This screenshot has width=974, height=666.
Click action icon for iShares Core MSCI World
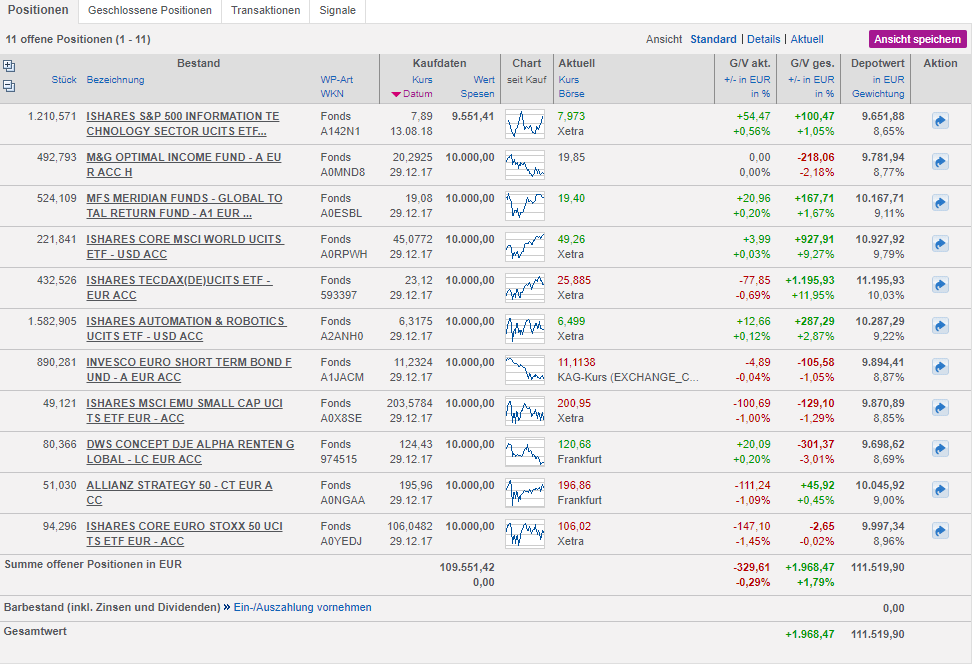pos(940,244)
